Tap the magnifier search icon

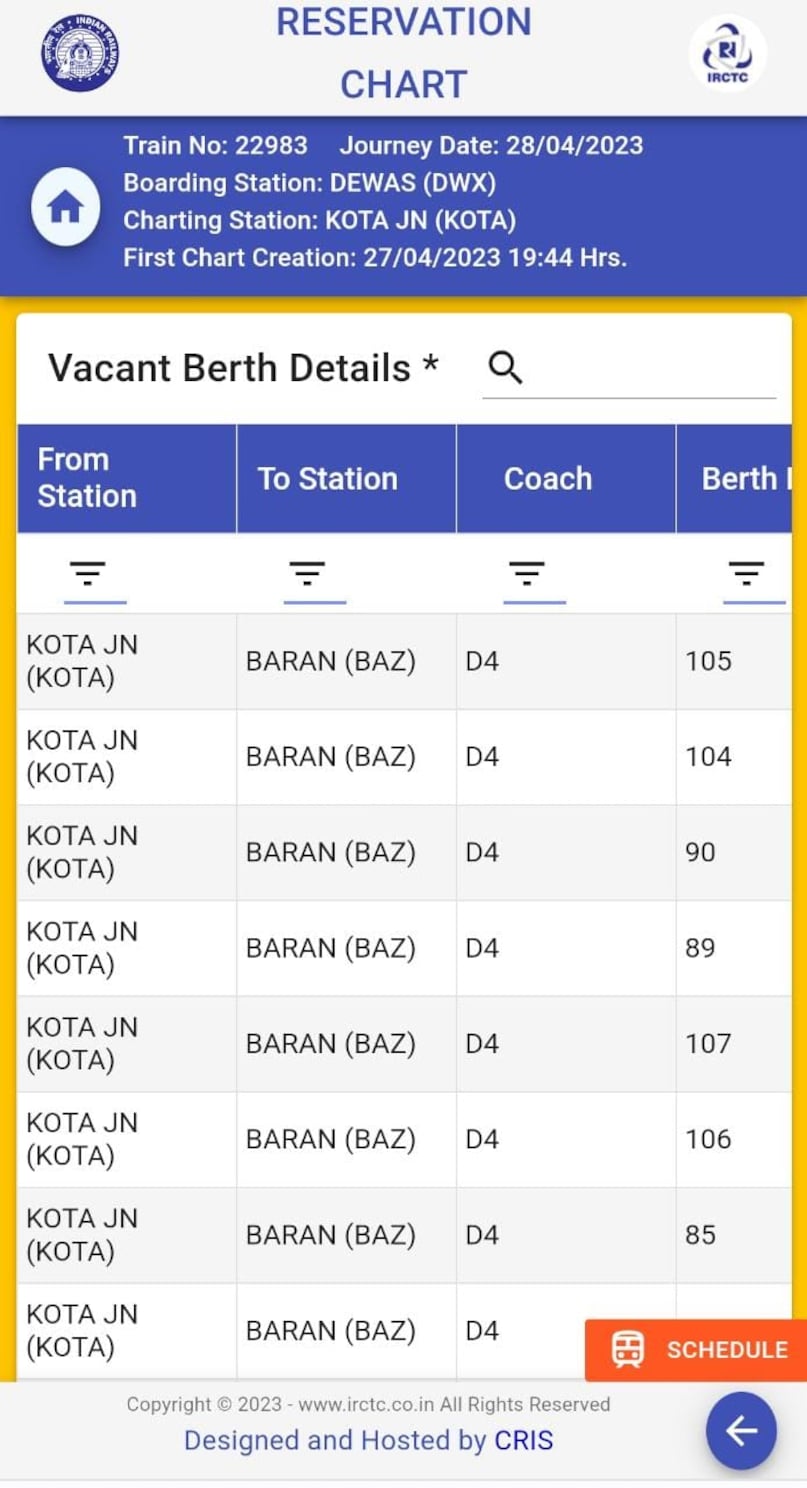click(x=505, y=368)
